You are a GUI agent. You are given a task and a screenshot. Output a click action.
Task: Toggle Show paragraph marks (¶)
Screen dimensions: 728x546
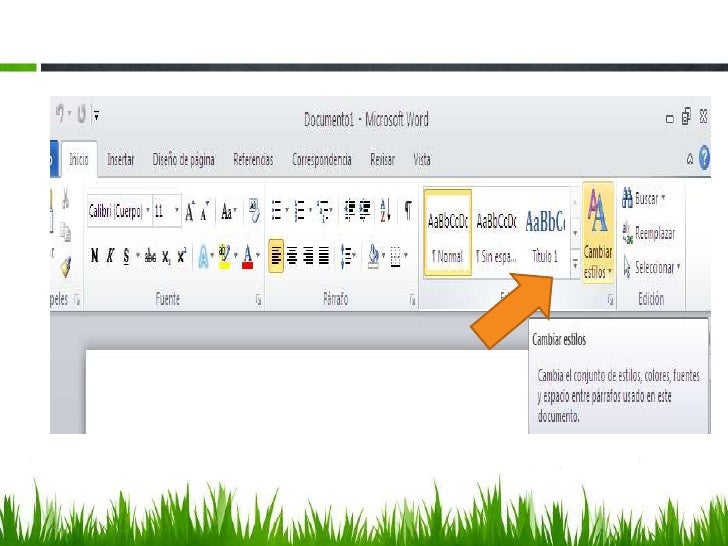click(408, 210)
